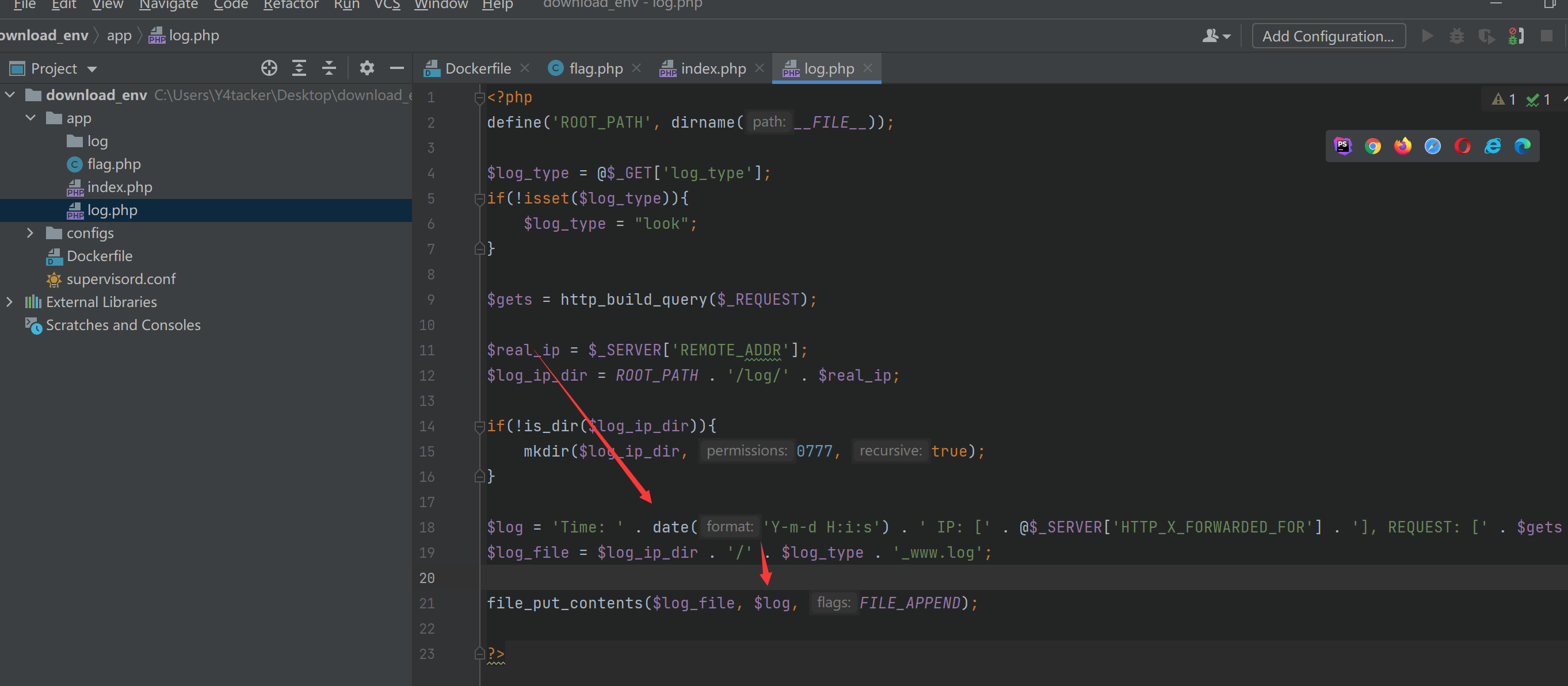Close the flag.php tab

click(637, 68)
